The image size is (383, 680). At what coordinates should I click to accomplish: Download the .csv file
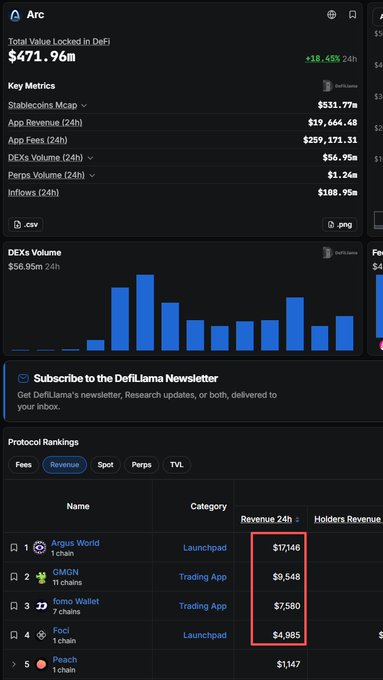point(26,225)
